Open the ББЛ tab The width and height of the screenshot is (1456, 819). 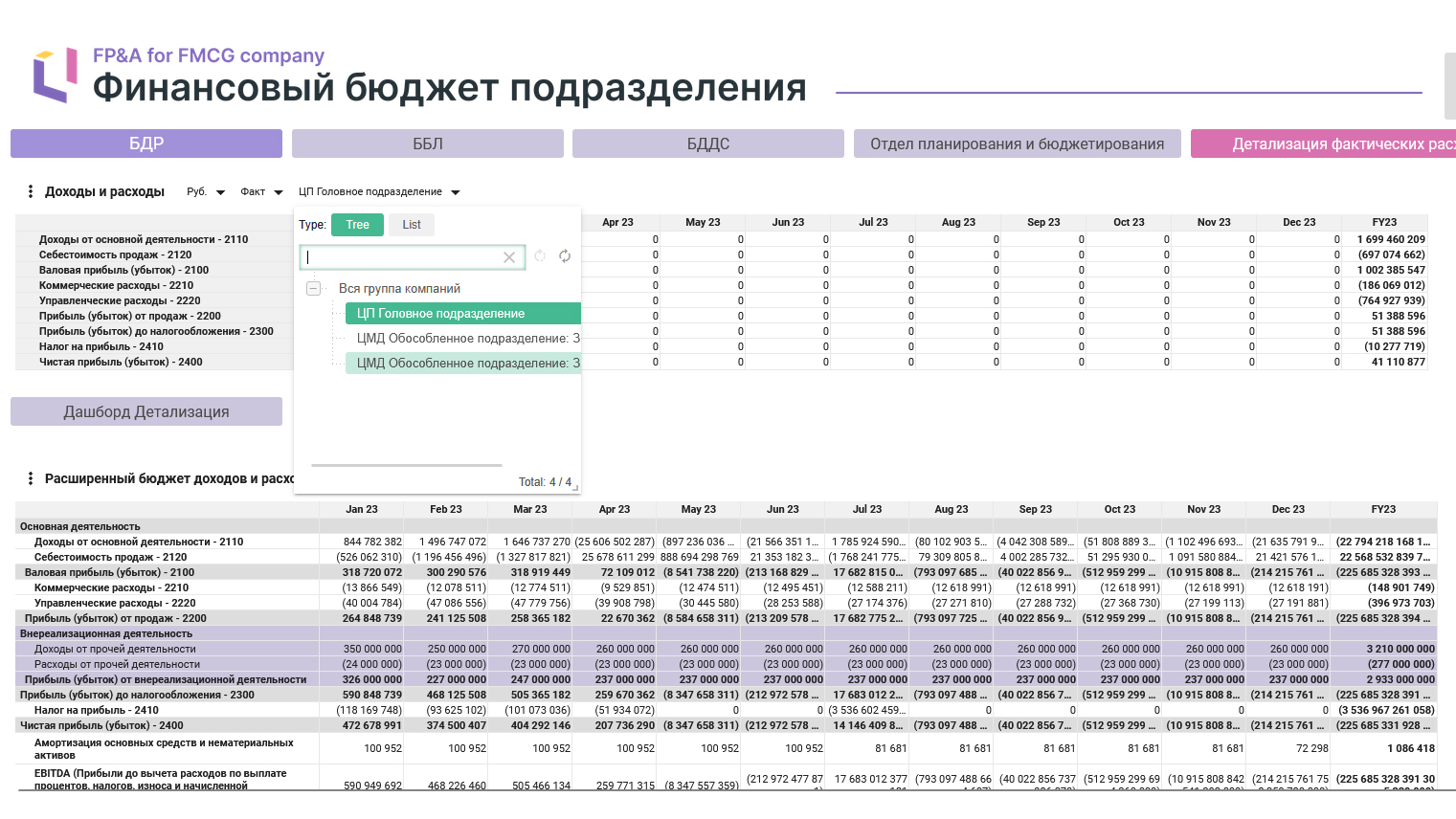pyautogui.click(x=428, y=144)
